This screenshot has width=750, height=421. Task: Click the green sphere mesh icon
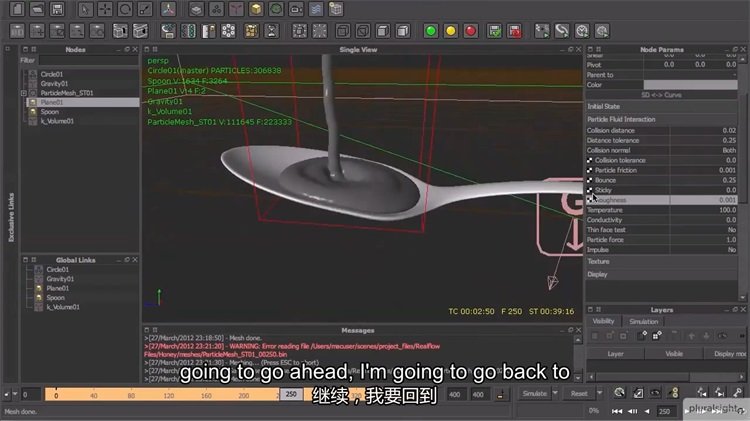click(276, 9)
